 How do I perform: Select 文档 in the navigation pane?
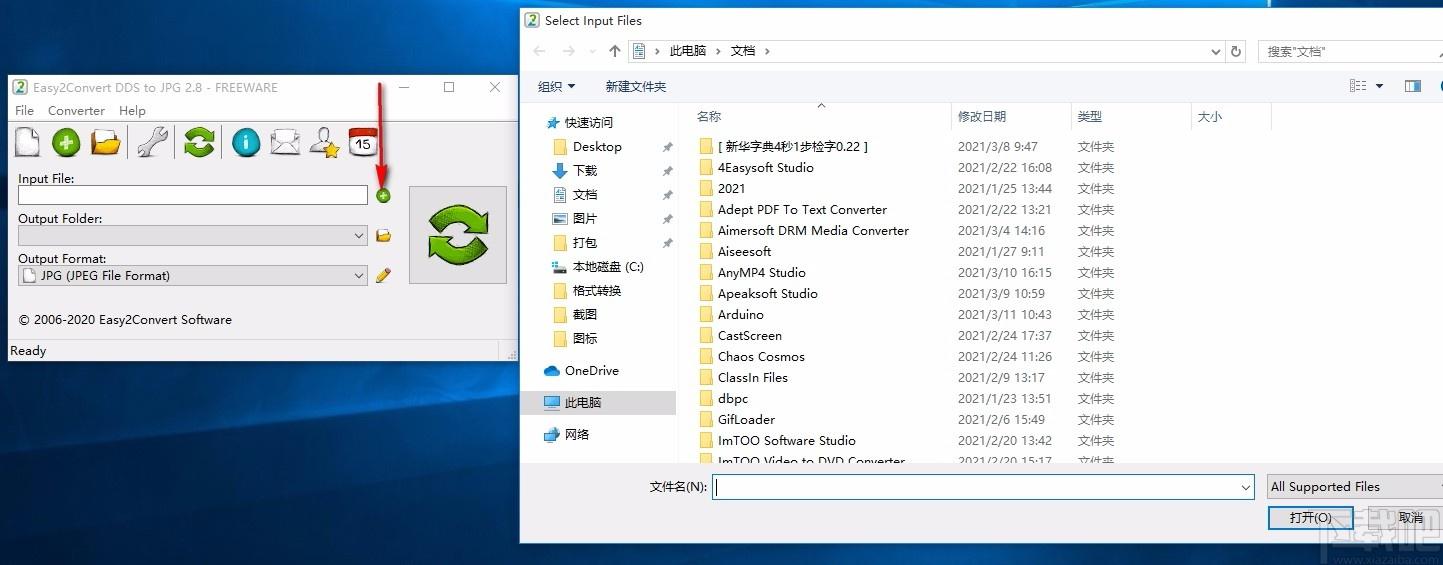pos(585,195)
